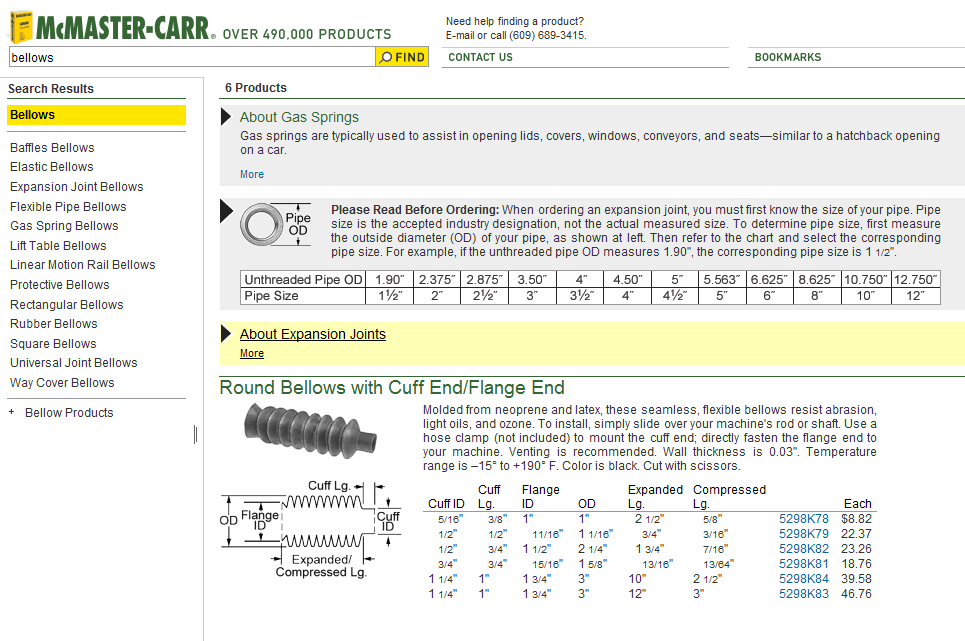Open the bellows dimension diagram
Screen dimensions: 965x641
pos(311,529)
